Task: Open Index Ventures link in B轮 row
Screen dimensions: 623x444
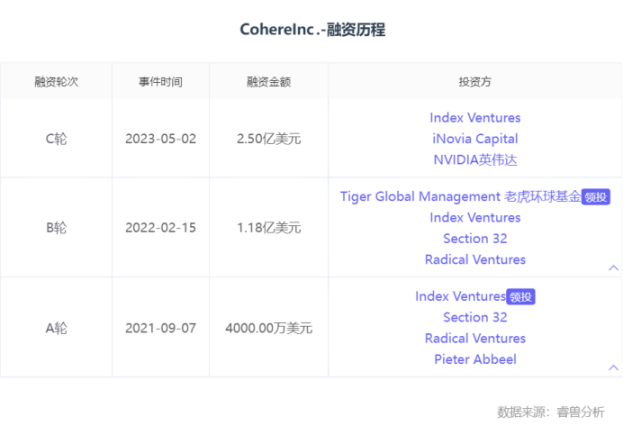Action: 475,217
